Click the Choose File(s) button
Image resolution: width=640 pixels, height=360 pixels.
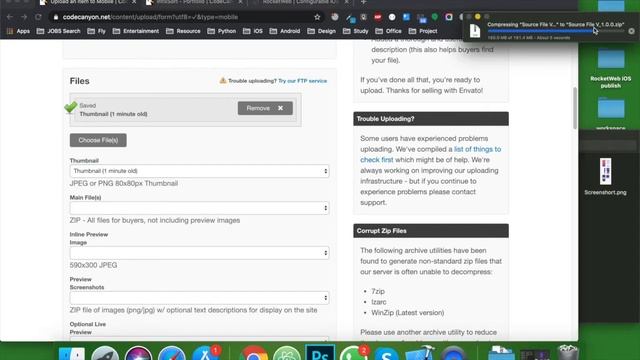point(98,140)
